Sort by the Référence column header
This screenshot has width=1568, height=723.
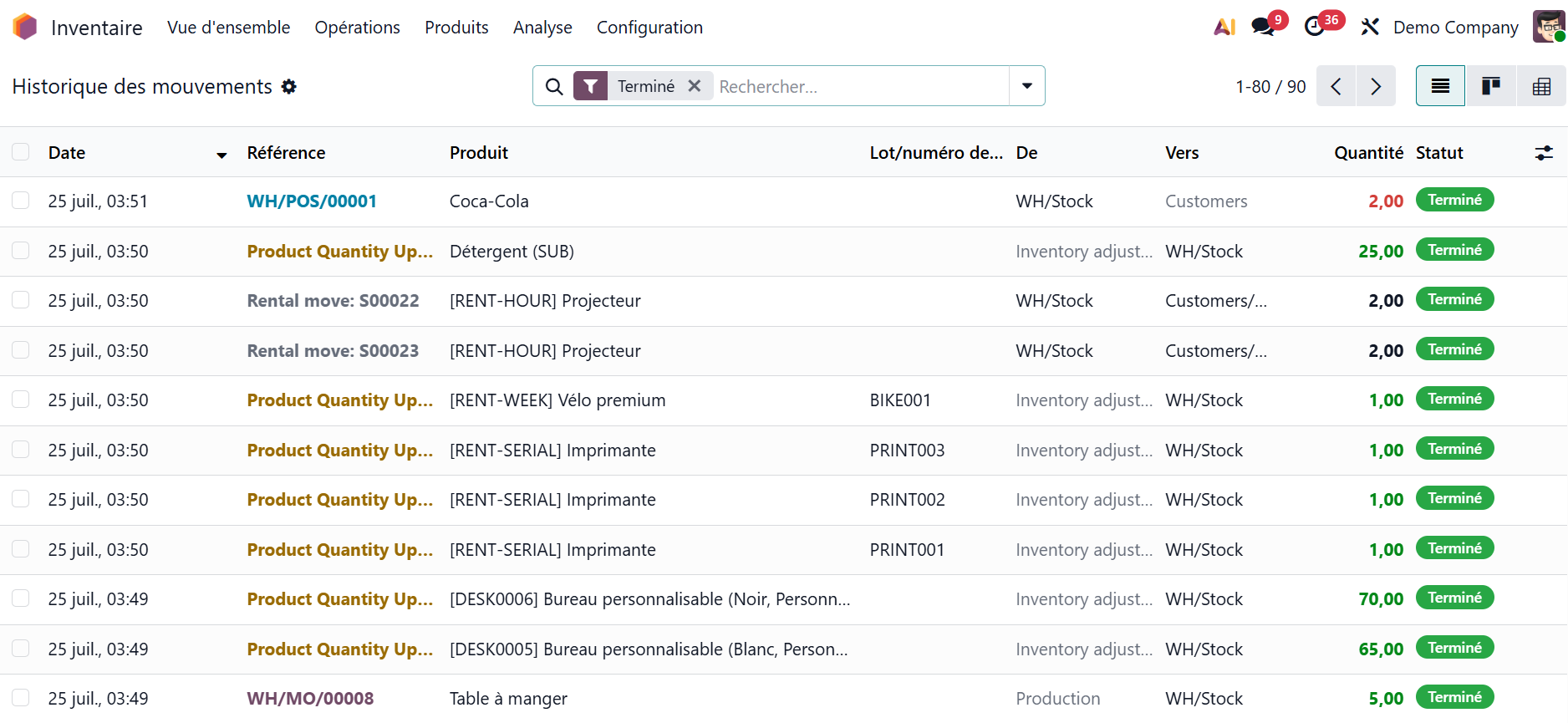coord(286,153)
